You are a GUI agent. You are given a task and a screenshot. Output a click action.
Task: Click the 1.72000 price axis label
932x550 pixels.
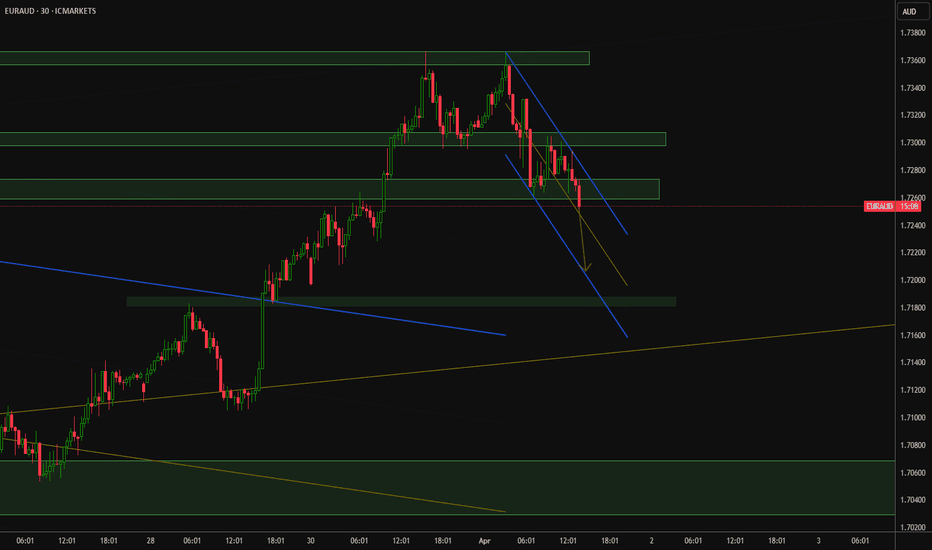(912, 280)
